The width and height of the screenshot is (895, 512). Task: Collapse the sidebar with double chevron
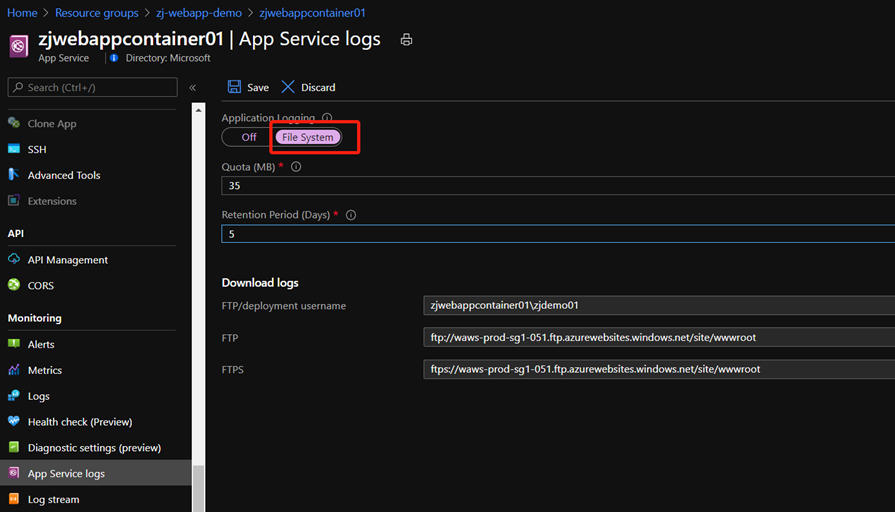coord(192,87)
